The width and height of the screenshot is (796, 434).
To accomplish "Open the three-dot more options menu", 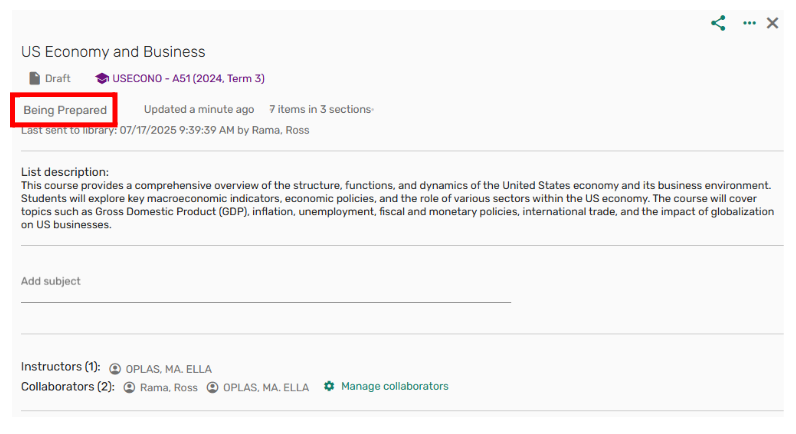I will [x=749, y=23].
